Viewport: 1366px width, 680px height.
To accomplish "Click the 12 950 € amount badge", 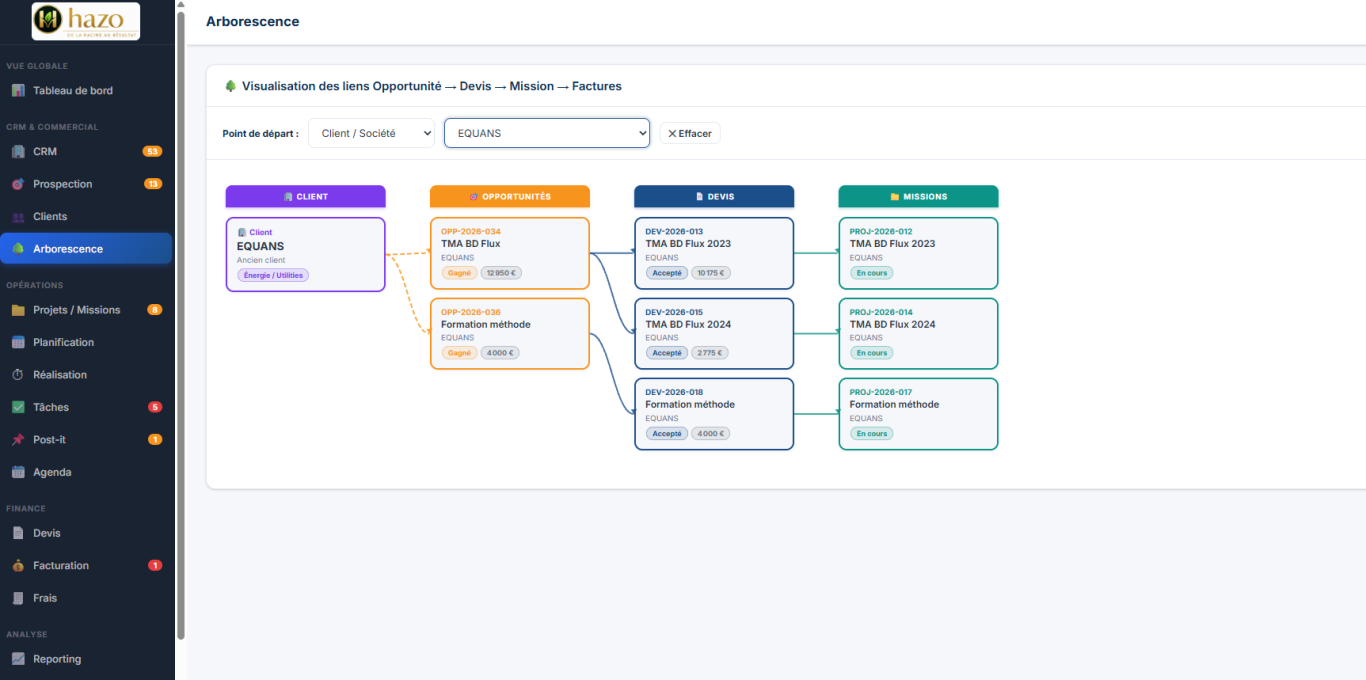I will pyautogui.click(x=501, y=273).
